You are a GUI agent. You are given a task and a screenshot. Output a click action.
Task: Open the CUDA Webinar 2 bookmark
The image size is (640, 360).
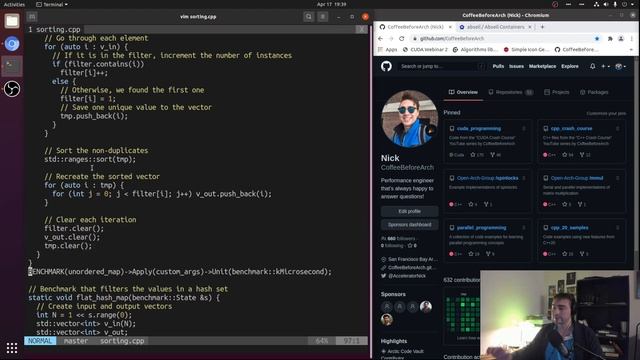(425, 49)
